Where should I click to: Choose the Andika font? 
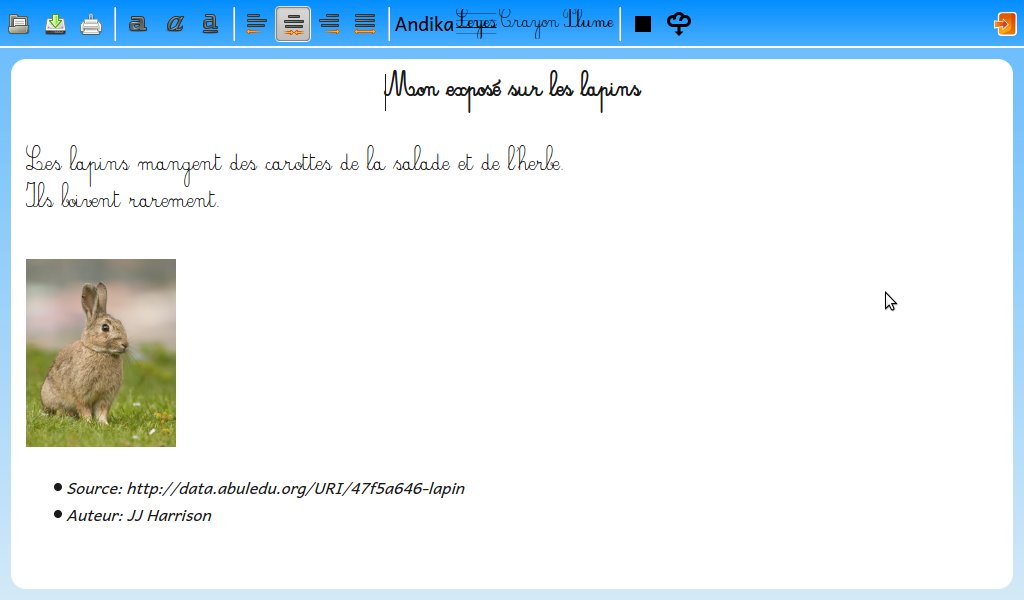click(x=424, y=24)
